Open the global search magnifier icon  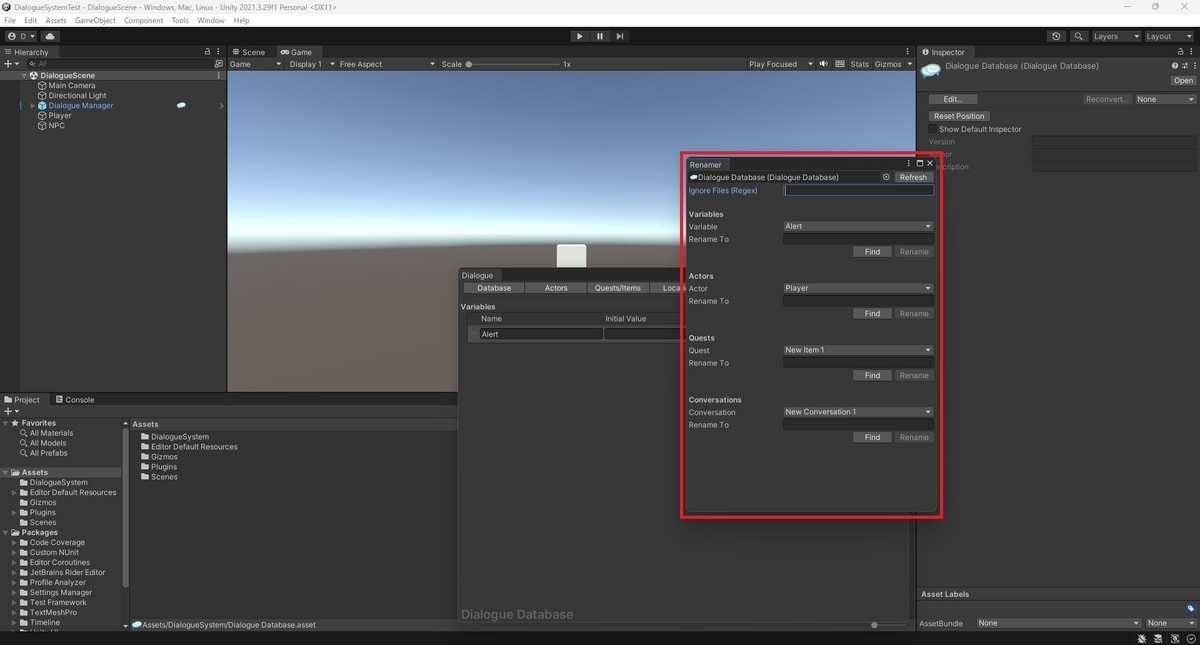tap(1078, 36)
